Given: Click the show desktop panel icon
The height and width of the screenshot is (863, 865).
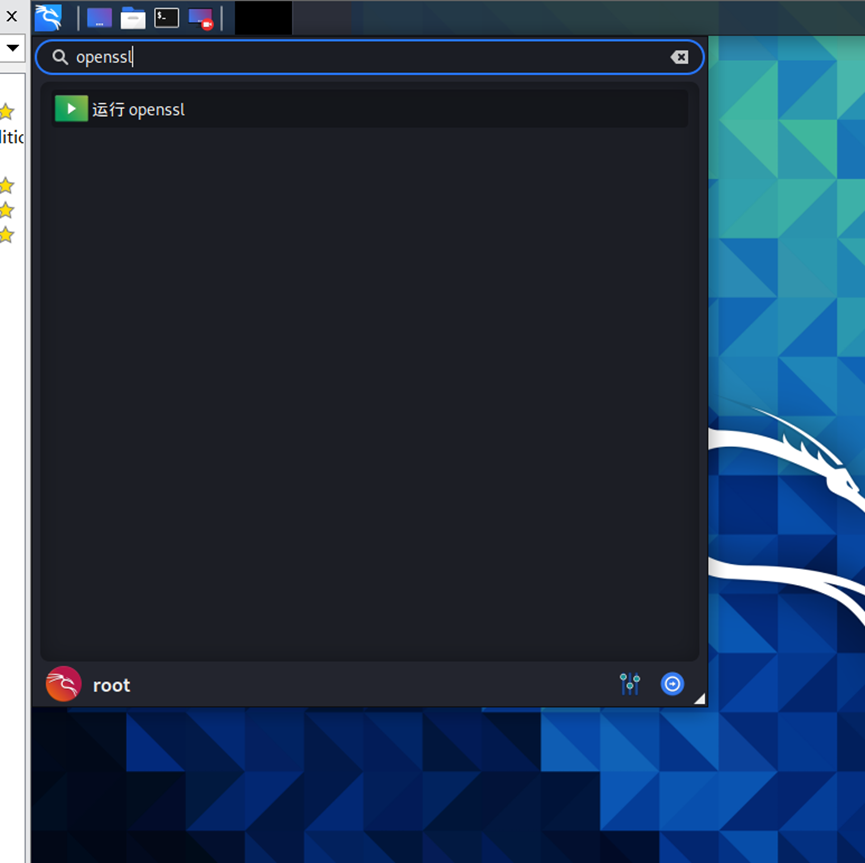Looking at the screenshot, I should pos(99,18).
